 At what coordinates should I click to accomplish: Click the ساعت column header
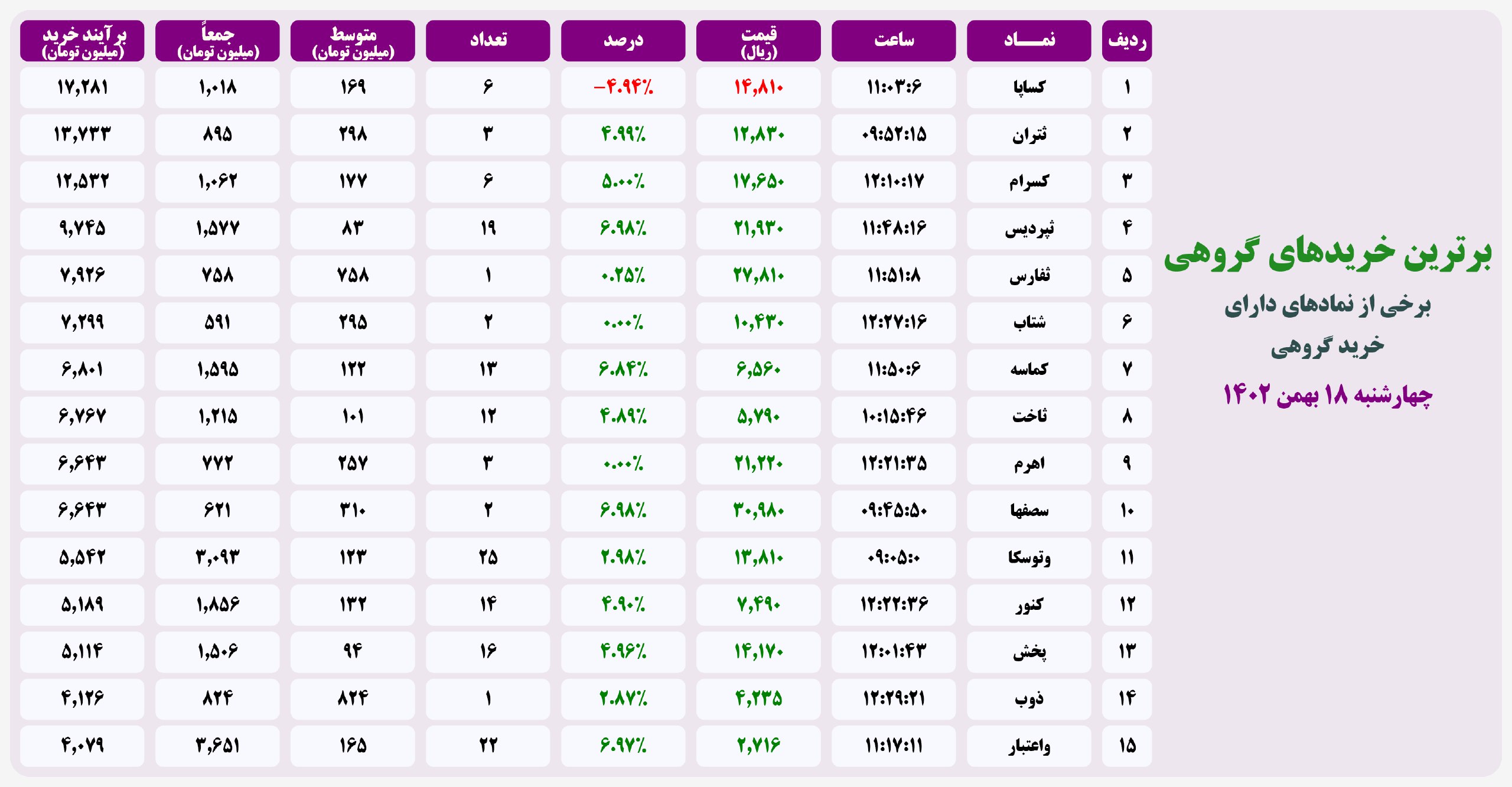[x=893, y=40]
